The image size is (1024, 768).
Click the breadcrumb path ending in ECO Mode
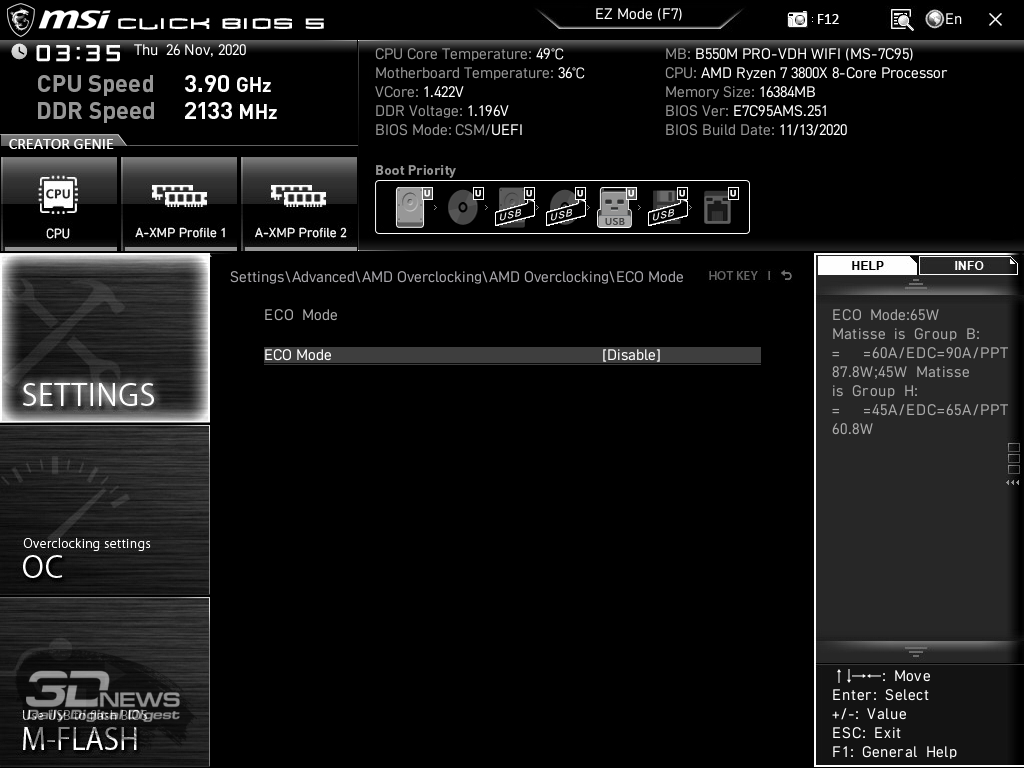tap(456, 277)
